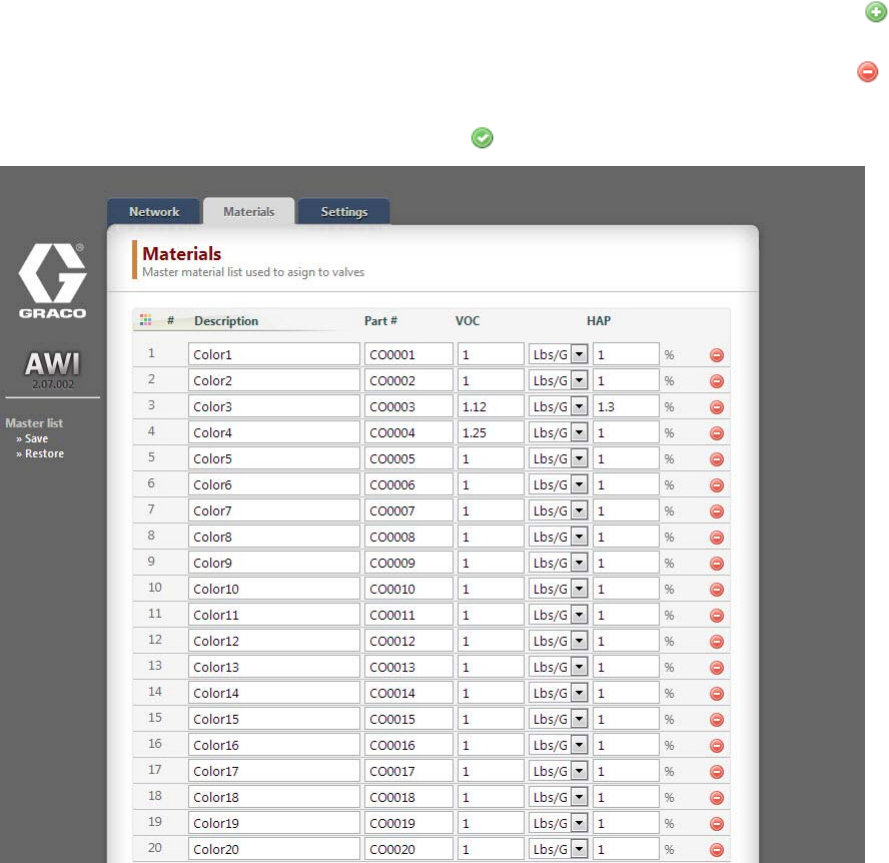889x863 pixels.
Task: Delete the Color18 material row
Action: pos(717,798)
